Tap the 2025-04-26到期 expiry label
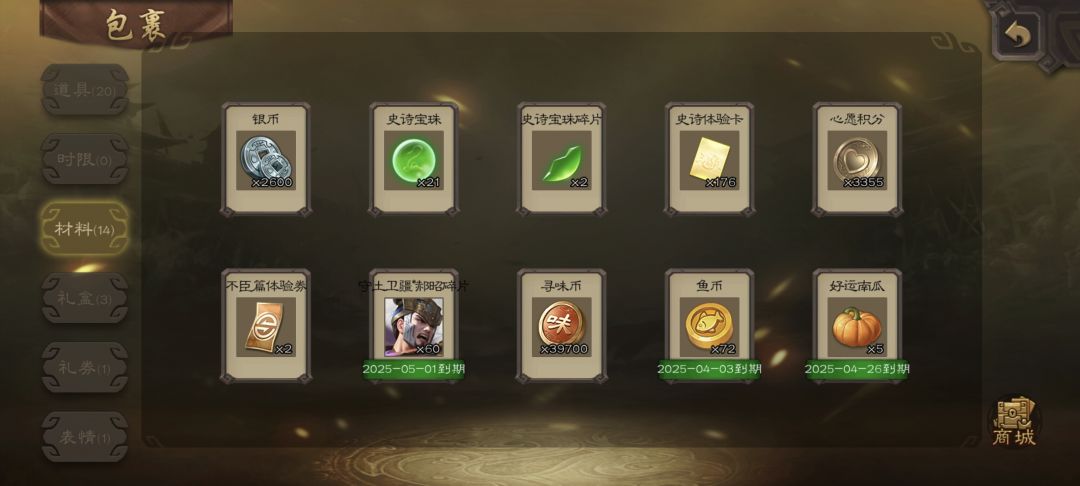 [857, 369]
